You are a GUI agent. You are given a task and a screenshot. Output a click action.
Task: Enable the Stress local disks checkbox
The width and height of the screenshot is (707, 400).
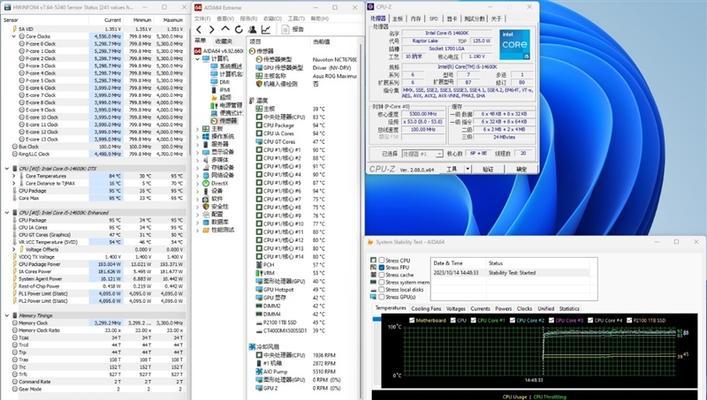382,290
